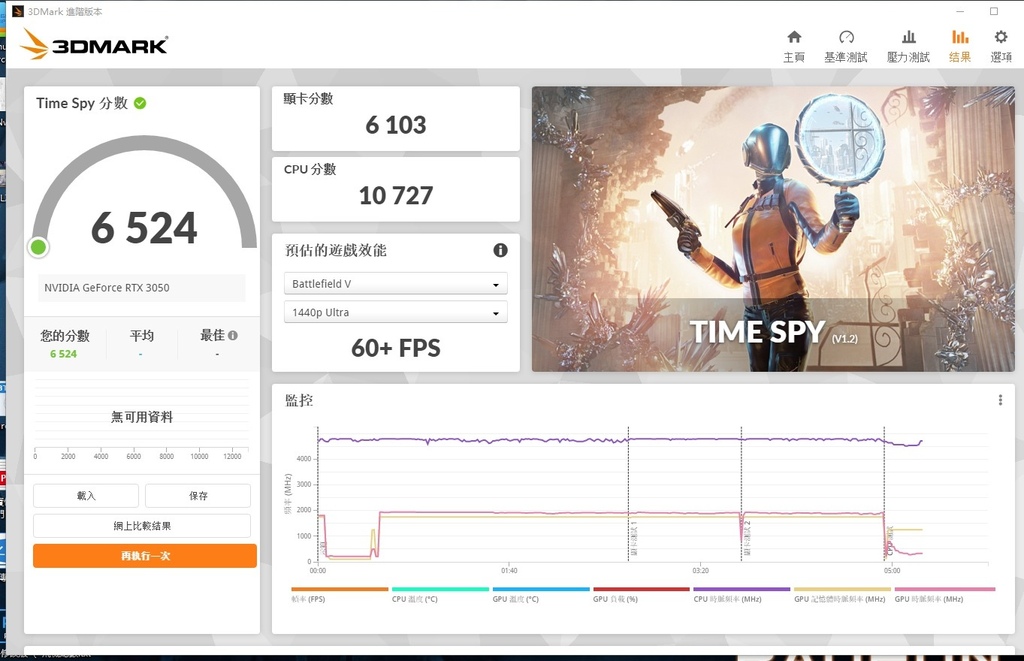
Task: Click the 網上比較結果 compare online button
Action: pyautogui.click(x=142, y=526)
